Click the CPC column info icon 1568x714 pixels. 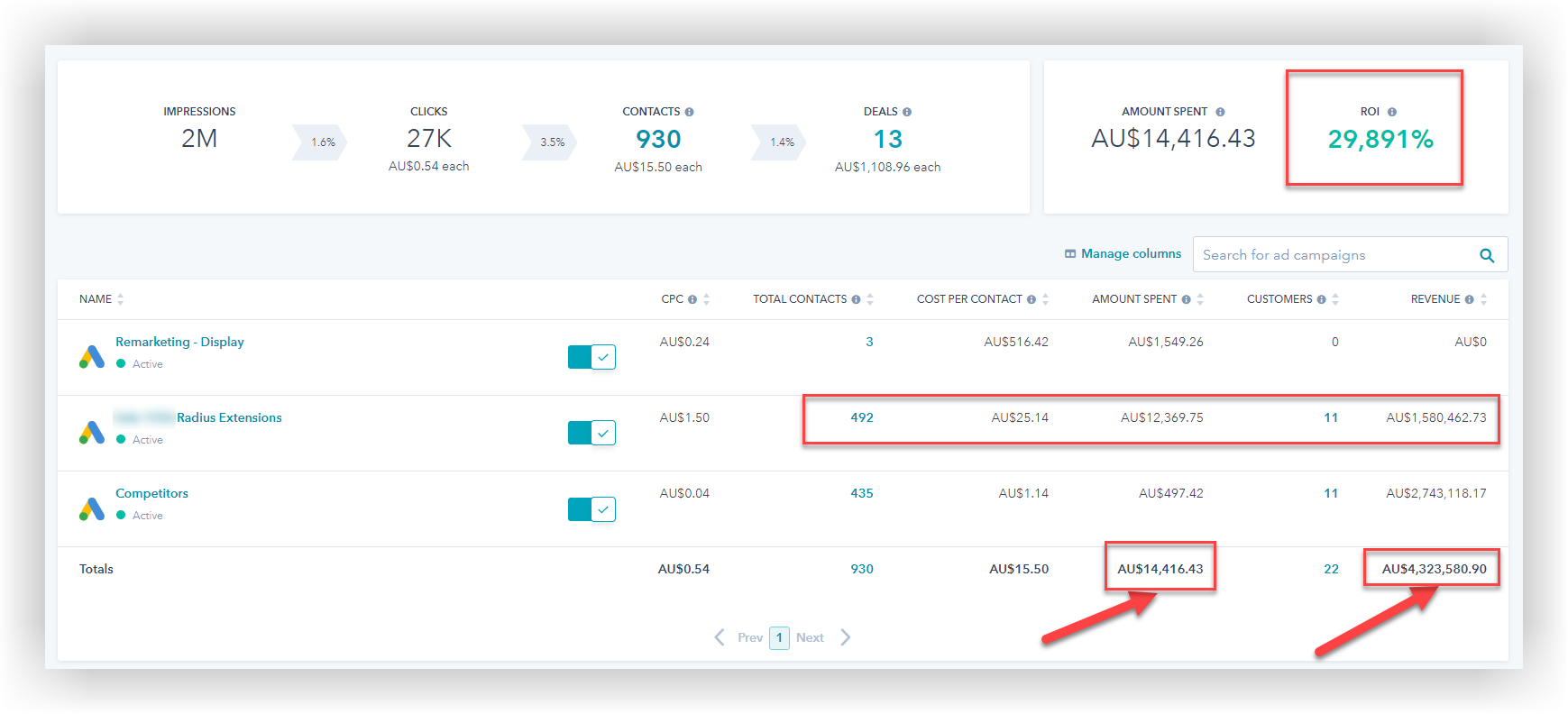click(692, 299)
